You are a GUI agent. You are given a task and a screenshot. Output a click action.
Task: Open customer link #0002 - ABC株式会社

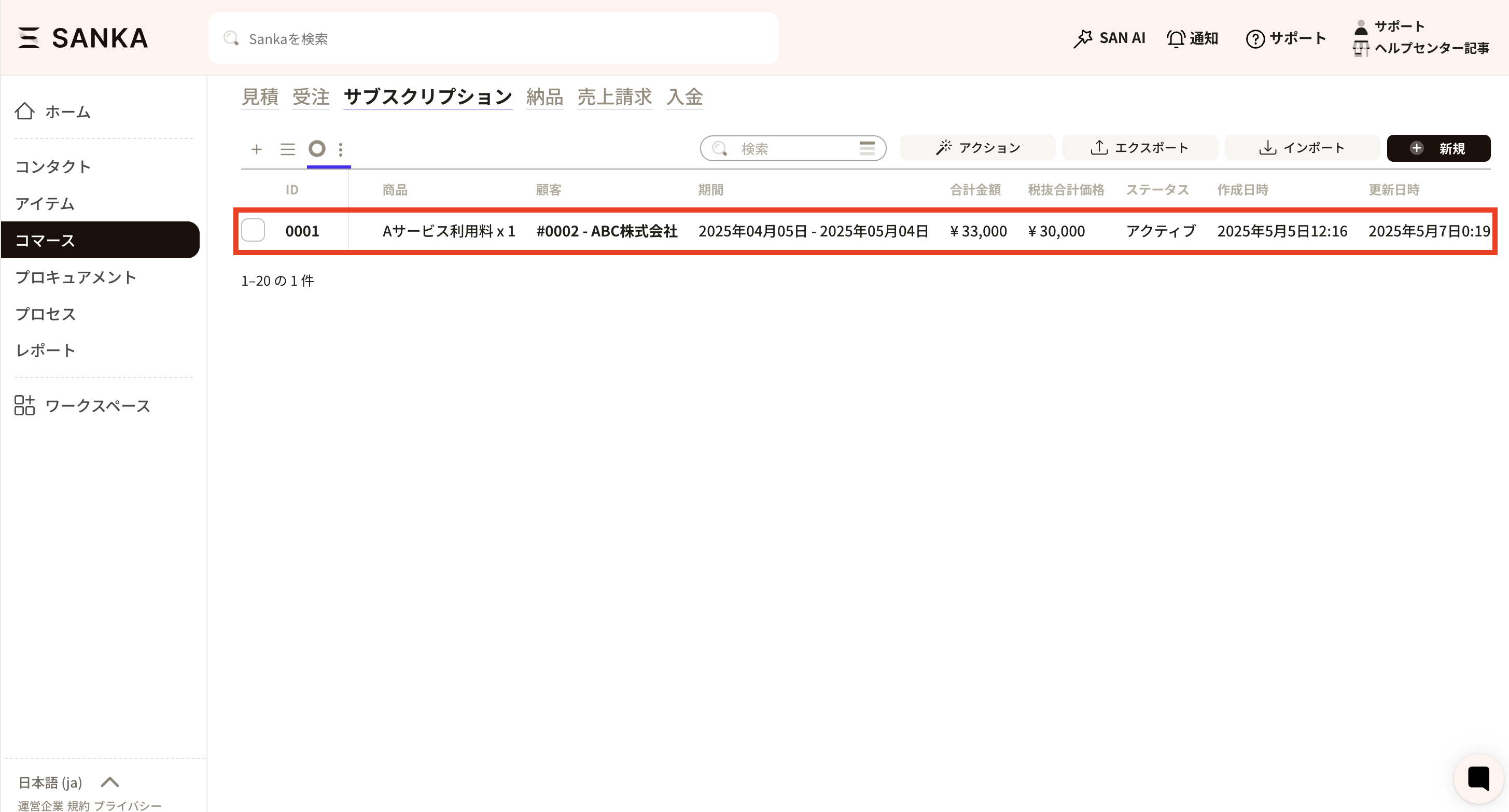coord(607,231)
